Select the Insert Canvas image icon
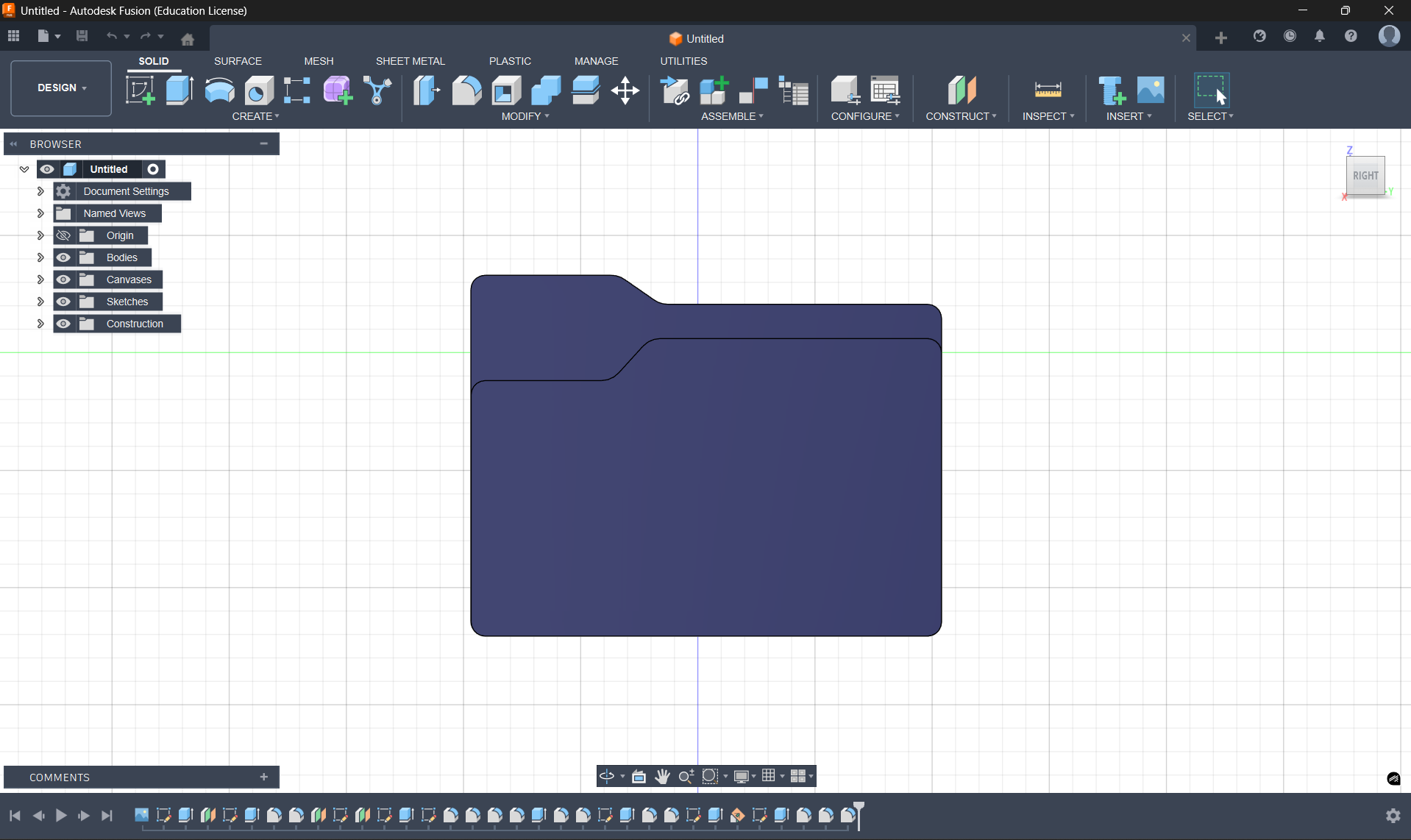Viewport: 1411px width, 840px height. [1151, 90]
